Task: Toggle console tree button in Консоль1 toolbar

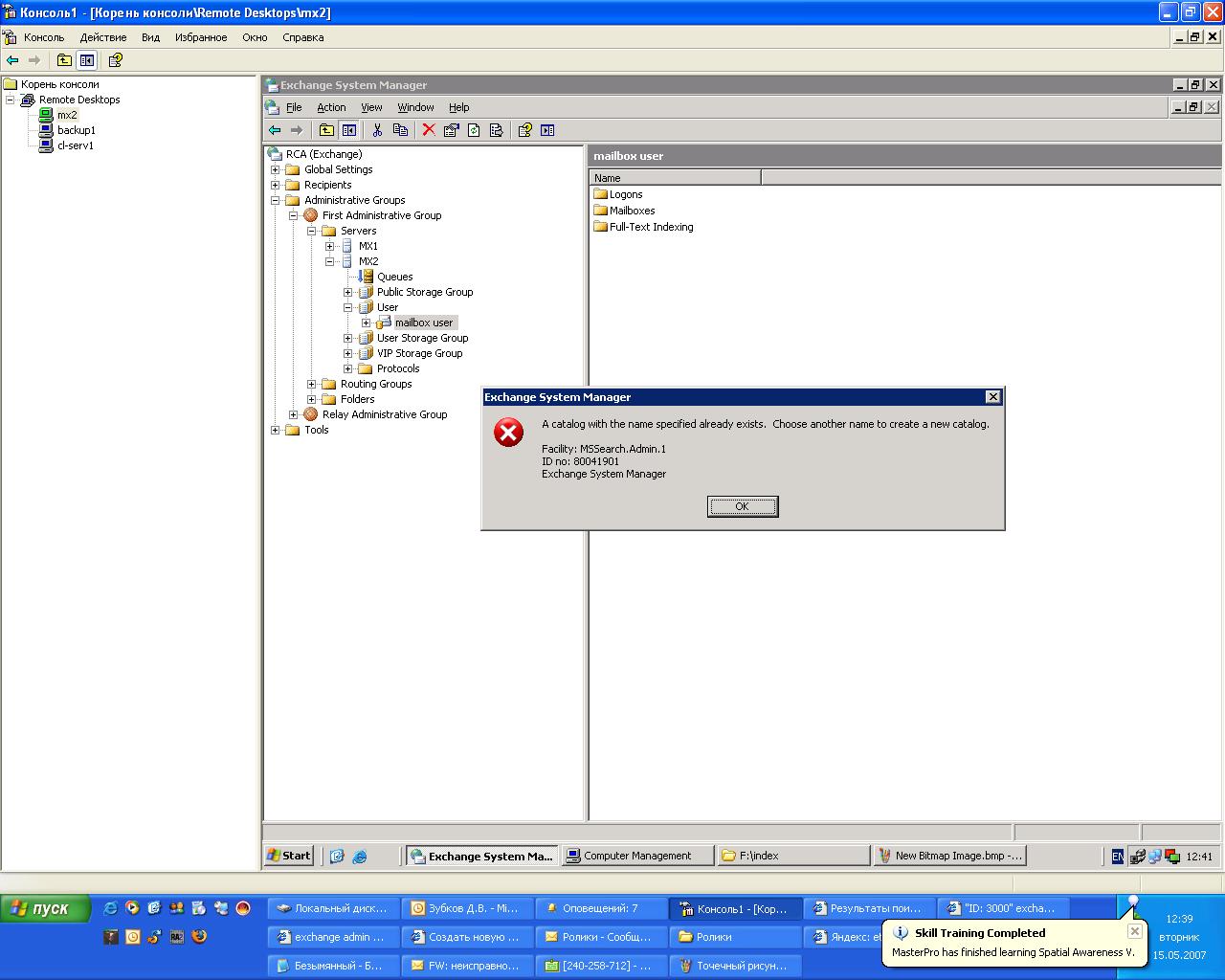Action: point(87,60)
